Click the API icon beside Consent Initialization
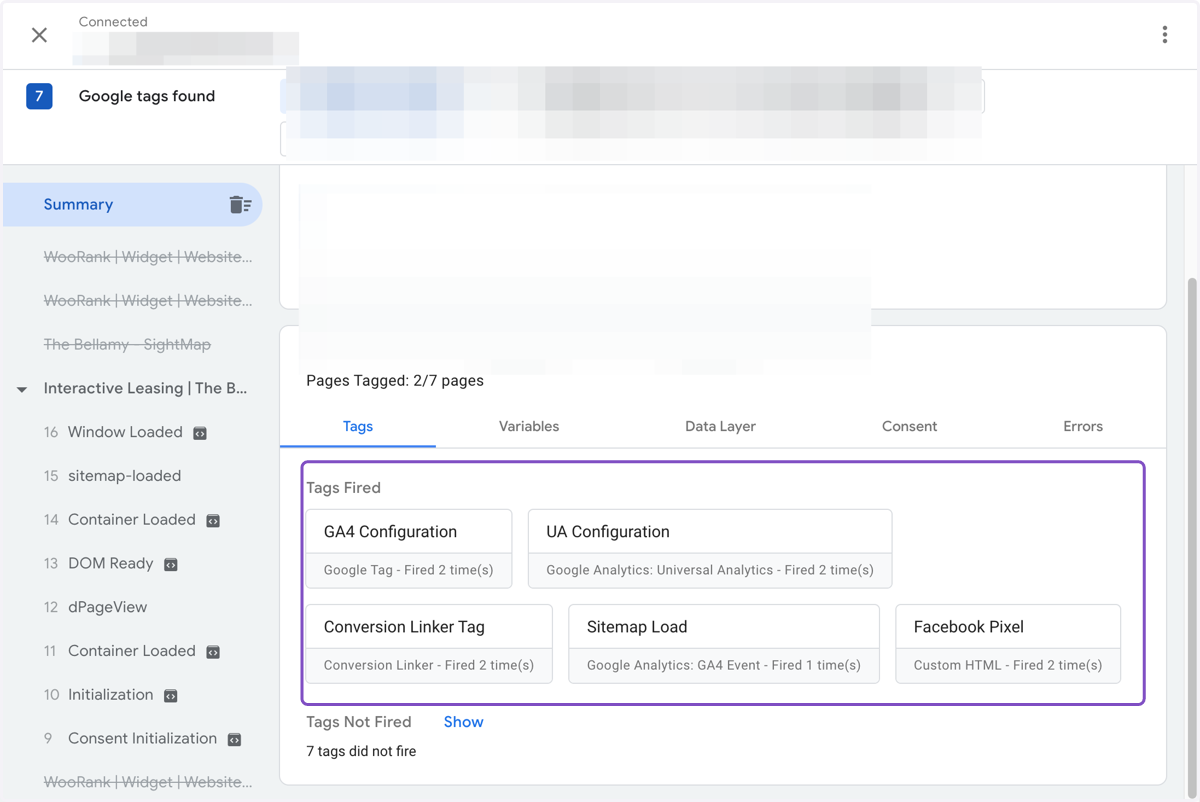 coord(234,739)
